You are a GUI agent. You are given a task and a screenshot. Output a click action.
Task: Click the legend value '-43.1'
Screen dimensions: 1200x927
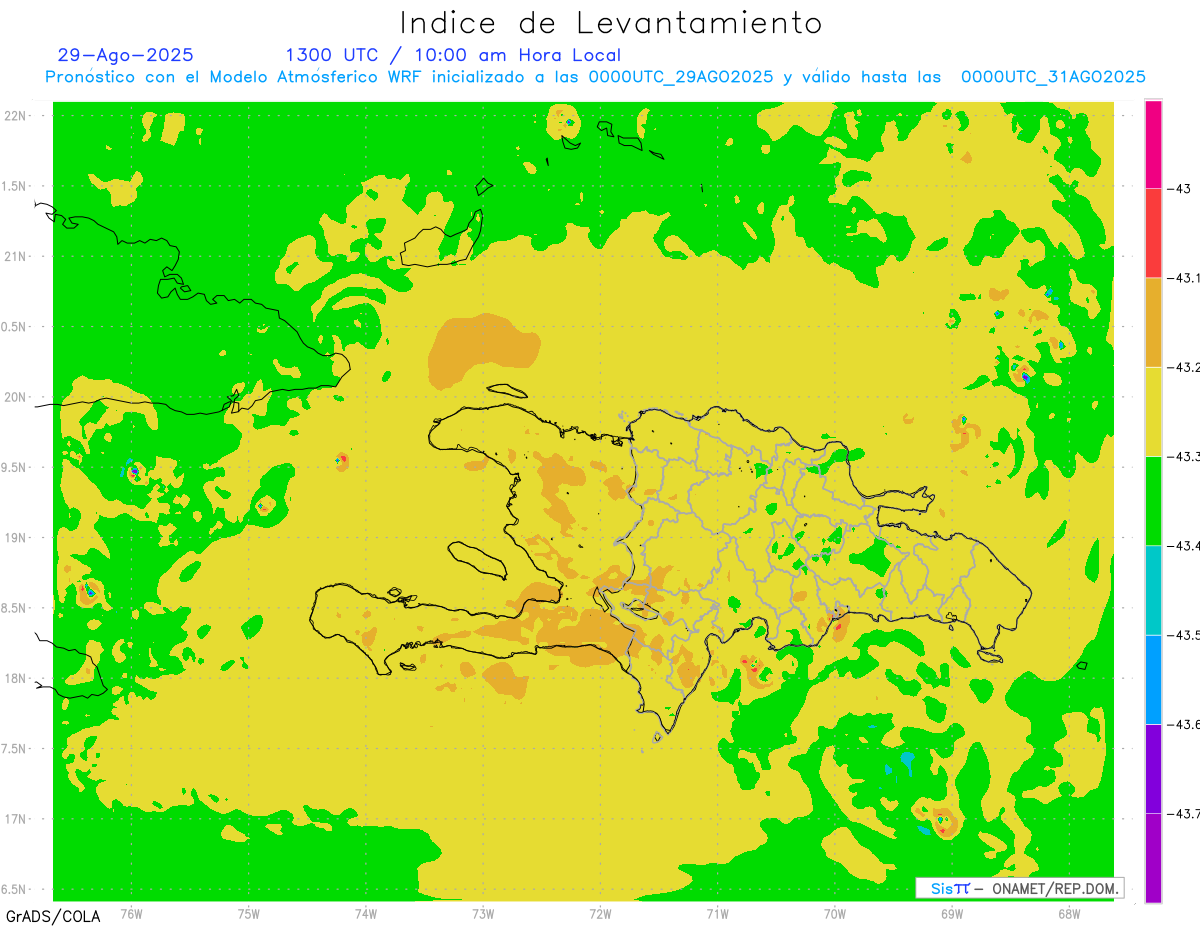1185,278
